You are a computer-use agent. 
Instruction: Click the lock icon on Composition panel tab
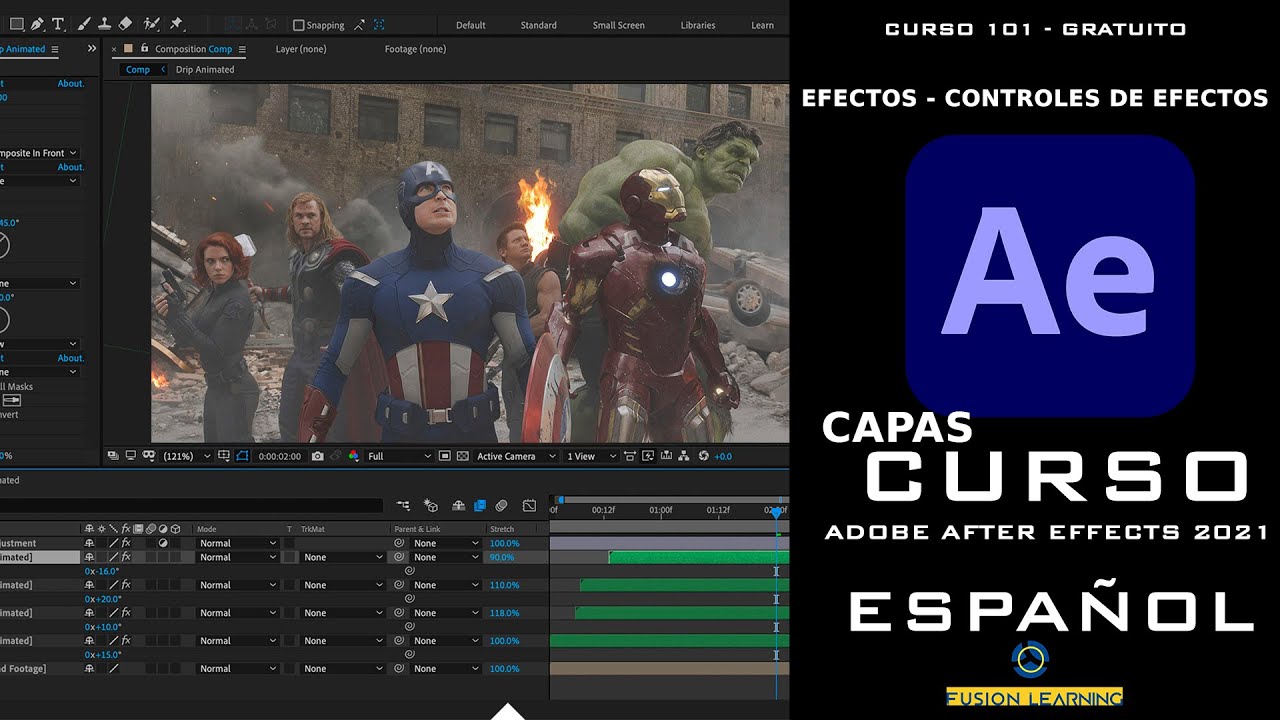coord(145,48)
